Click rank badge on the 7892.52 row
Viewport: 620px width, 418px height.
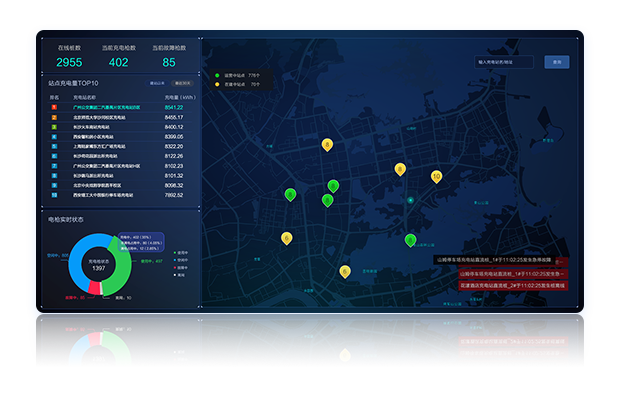pos(54,195)
